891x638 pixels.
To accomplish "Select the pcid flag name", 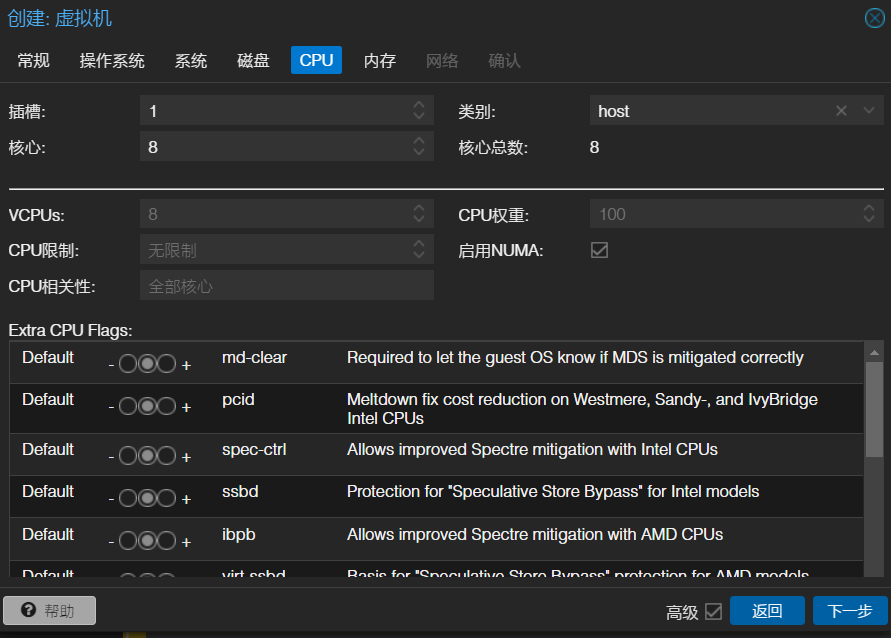I will point(238,399).
